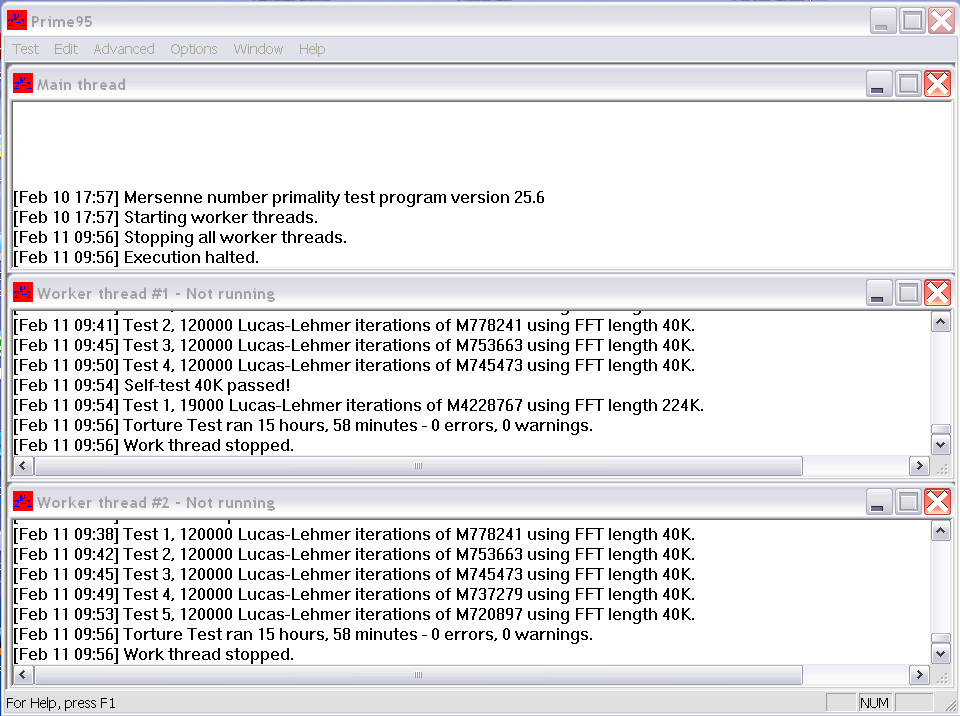The height and width of the screenshot is (716, 960).
Task: Click 'Mersenne number primality test program version 25.6' line
Action: (279, 197)
